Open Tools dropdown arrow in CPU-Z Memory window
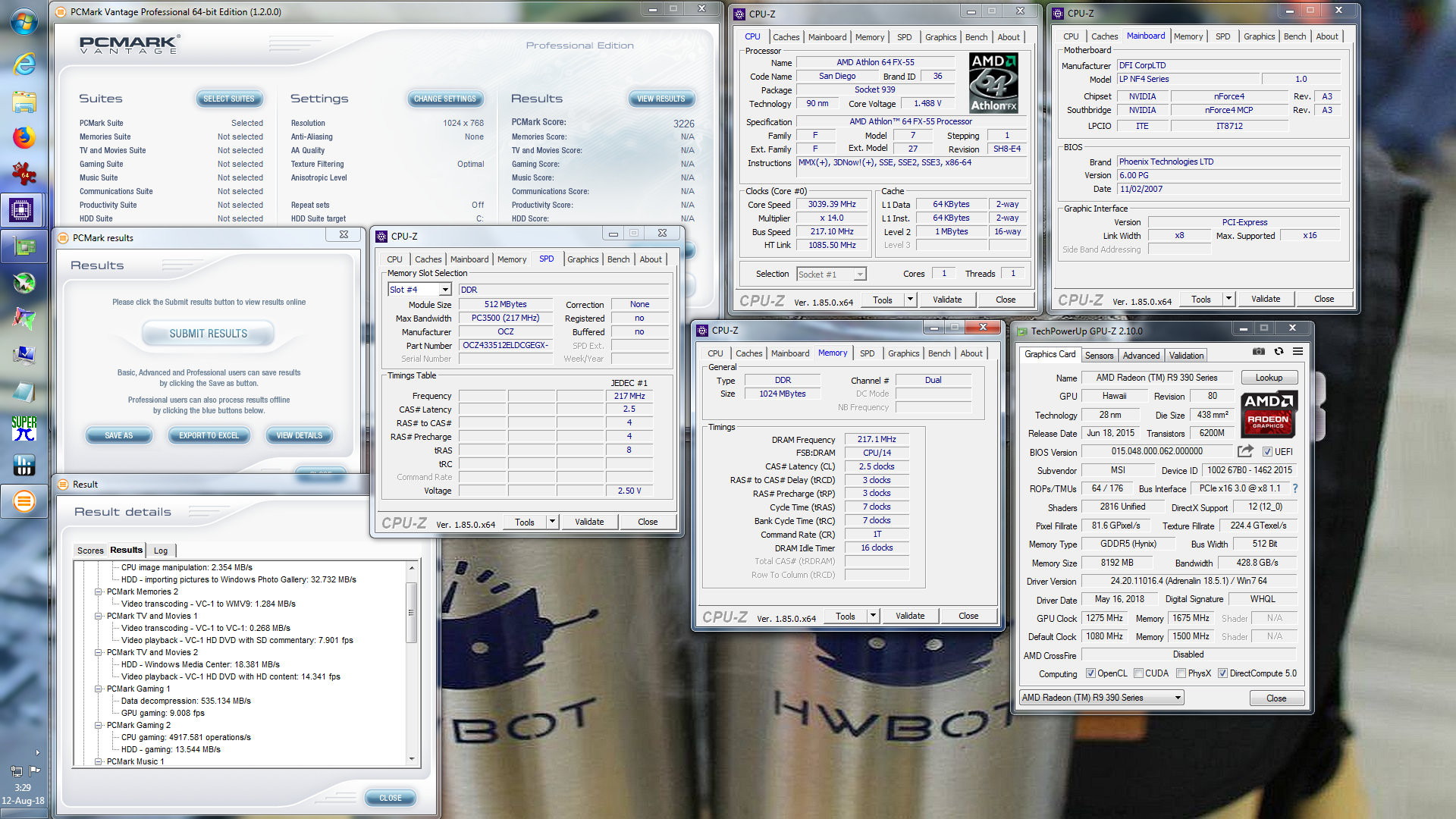This screenshot has width=1456, height=819. (x=873, y=616)
